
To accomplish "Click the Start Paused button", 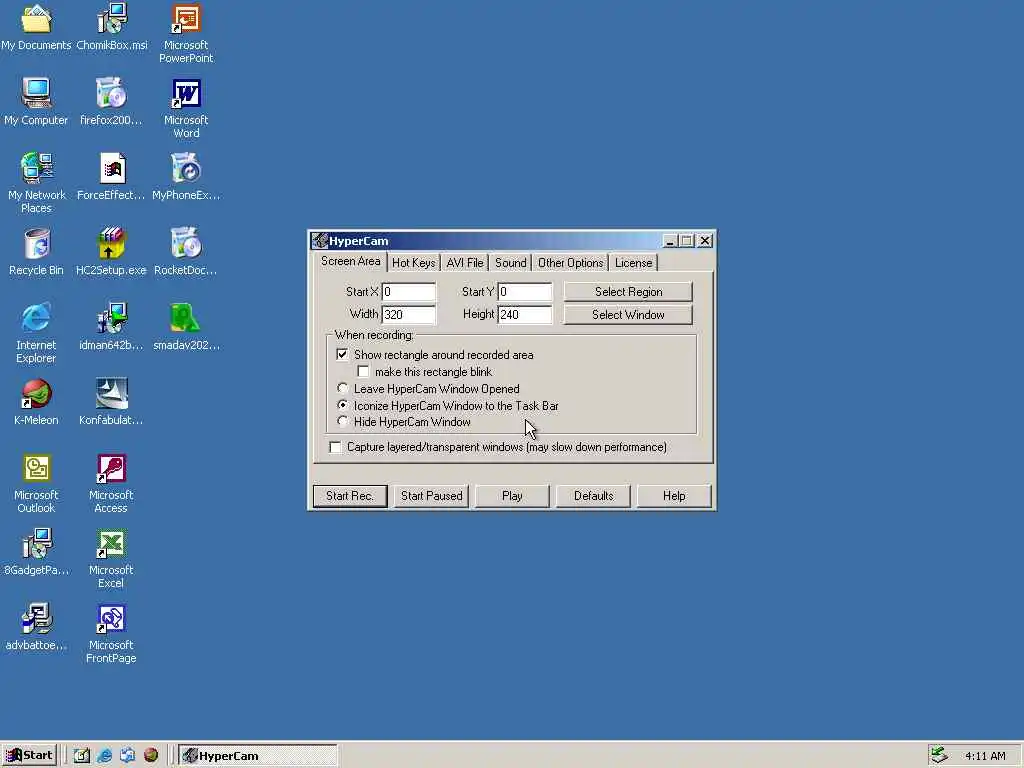I will 431,496.
